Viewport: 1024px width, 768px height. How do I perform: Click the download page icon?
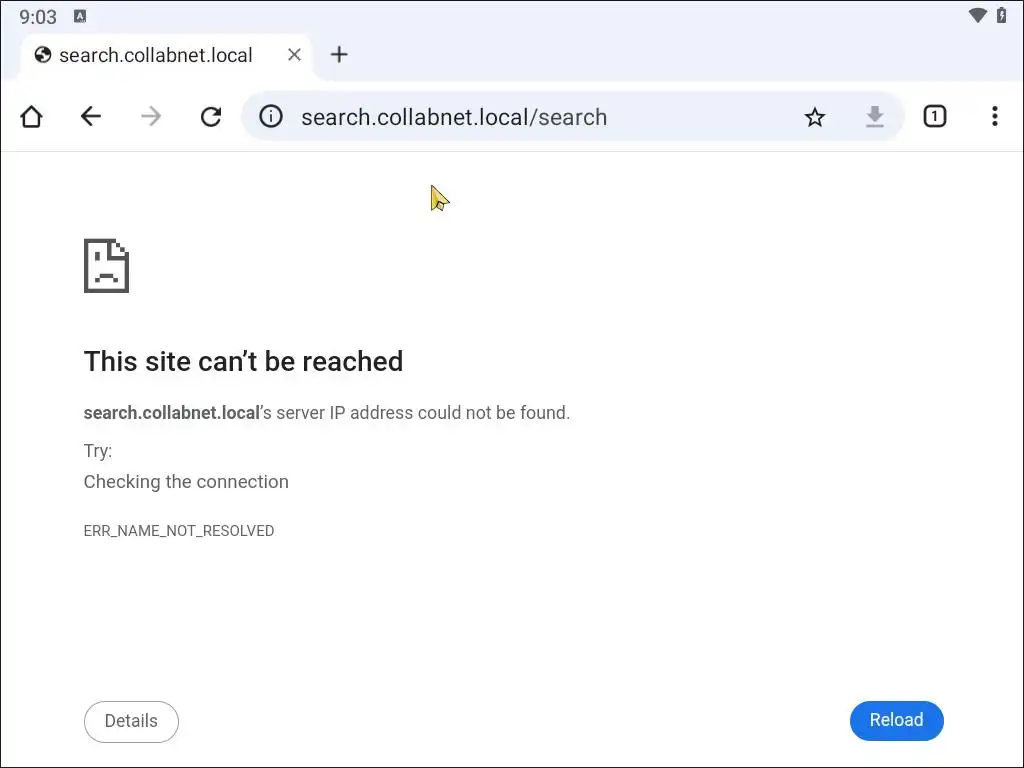coord(875,117)
